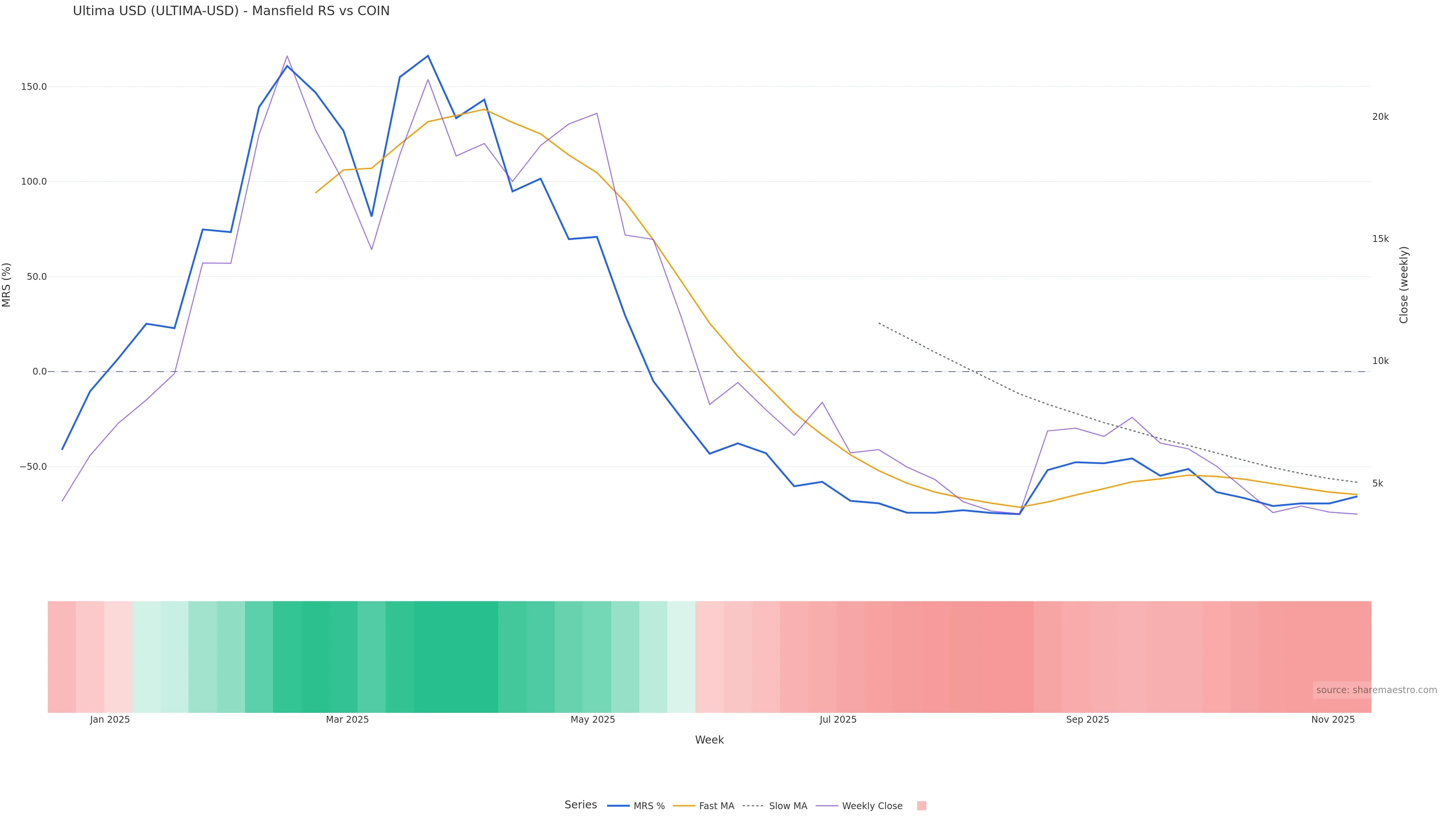Click the purple Weekly Close legend line icon

click(x=827, y=806)
